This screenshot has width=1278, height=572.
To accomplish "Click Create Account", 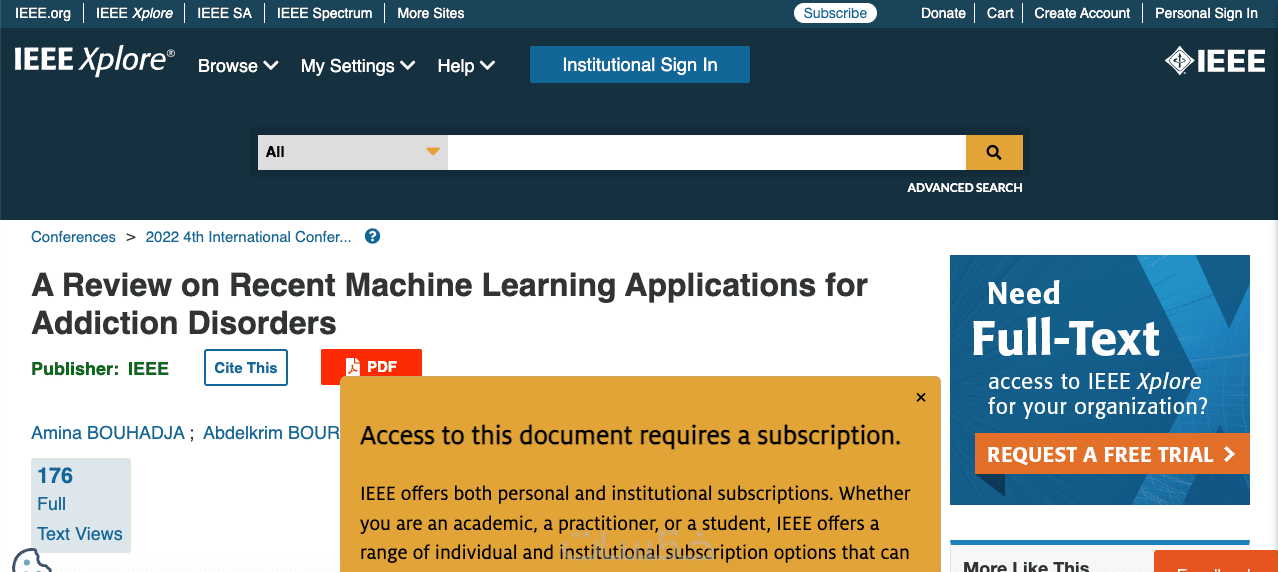I will [1082, 13].
